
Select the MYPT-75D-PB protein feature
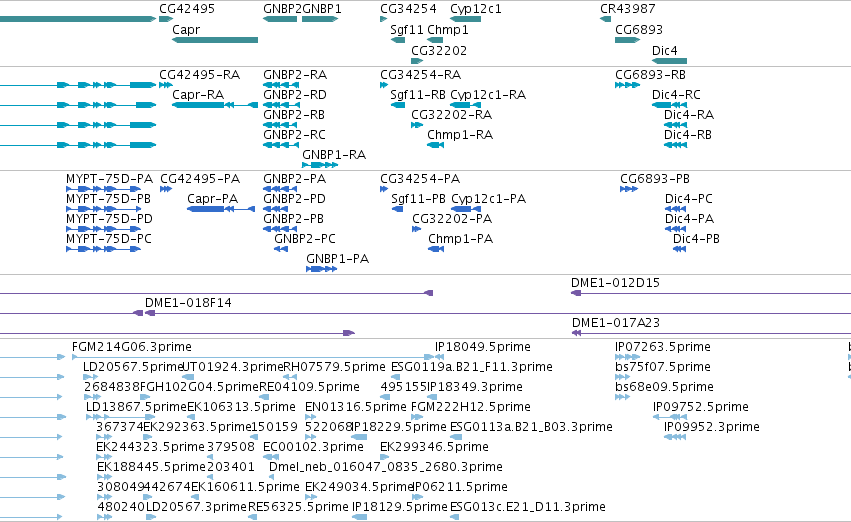coord(103,209)
